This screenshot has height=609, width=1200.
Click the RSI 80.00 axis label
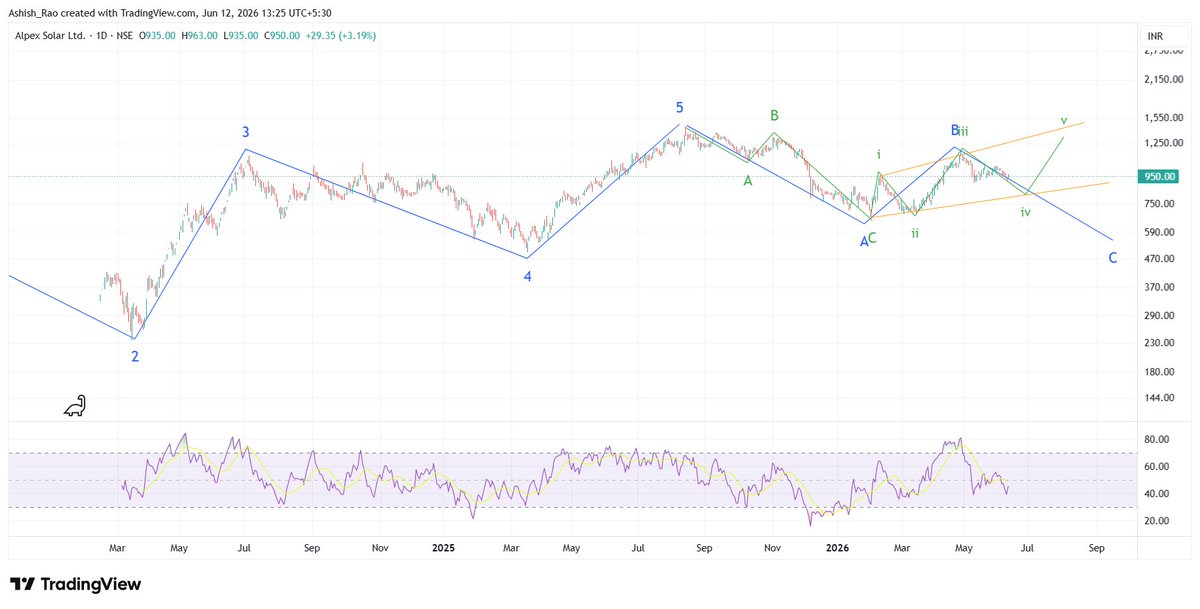point(1158,439)
